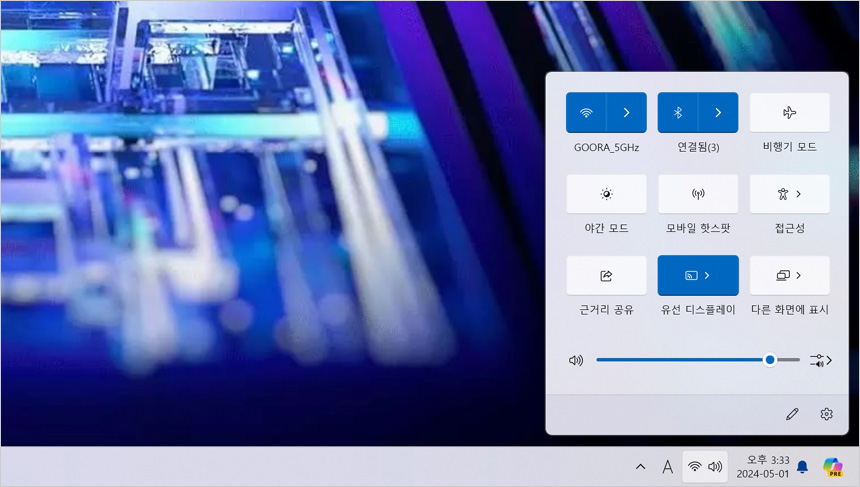The height and width of the screenshot is (487, 860).
Task: Open clock and calendar flyout
Action: pyautogui.click(x=763, y=467)
